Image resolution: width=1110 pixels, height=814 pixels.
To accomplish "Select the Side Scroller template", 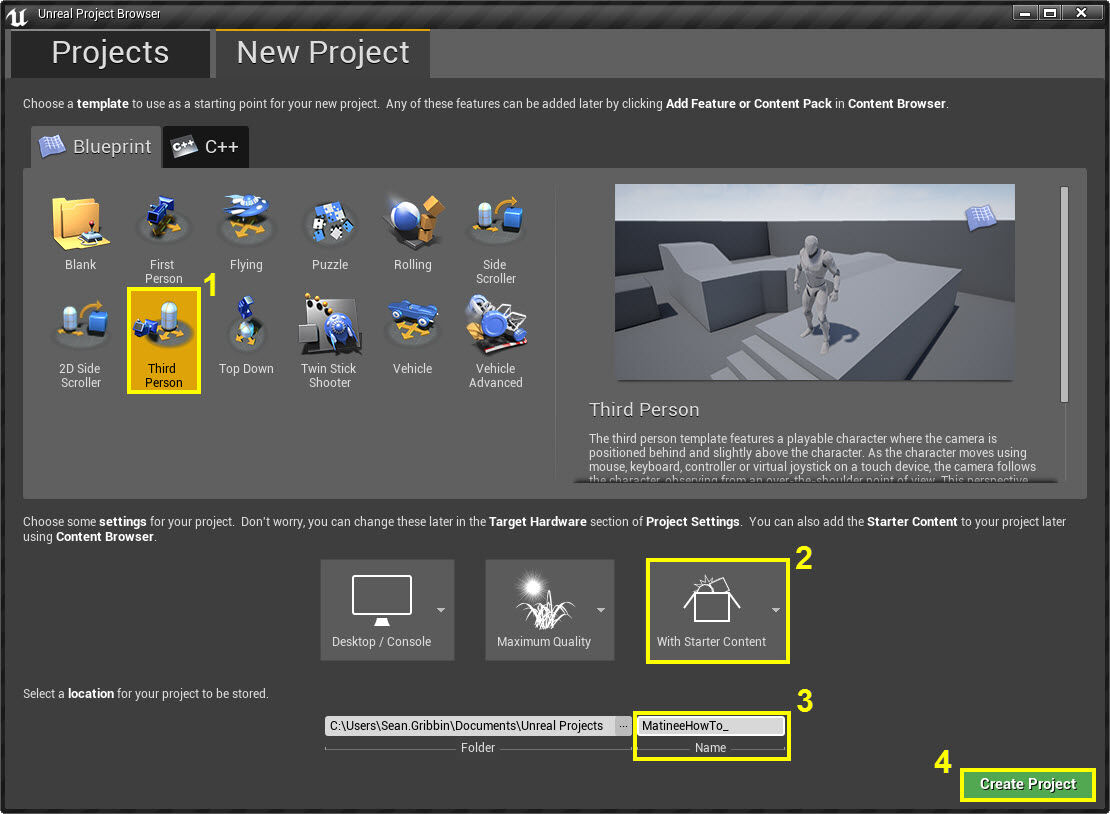I will tap(496, 239).
